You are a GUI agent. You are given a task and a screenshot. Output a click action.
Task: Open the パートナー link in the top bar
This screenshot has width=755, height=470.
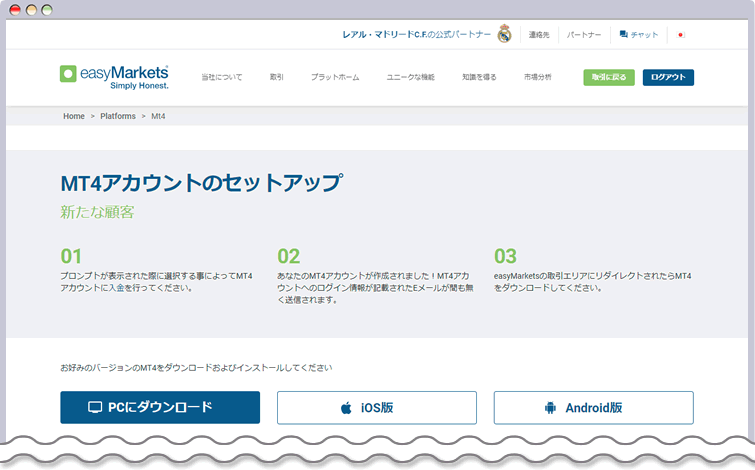[x=584, y=35]
